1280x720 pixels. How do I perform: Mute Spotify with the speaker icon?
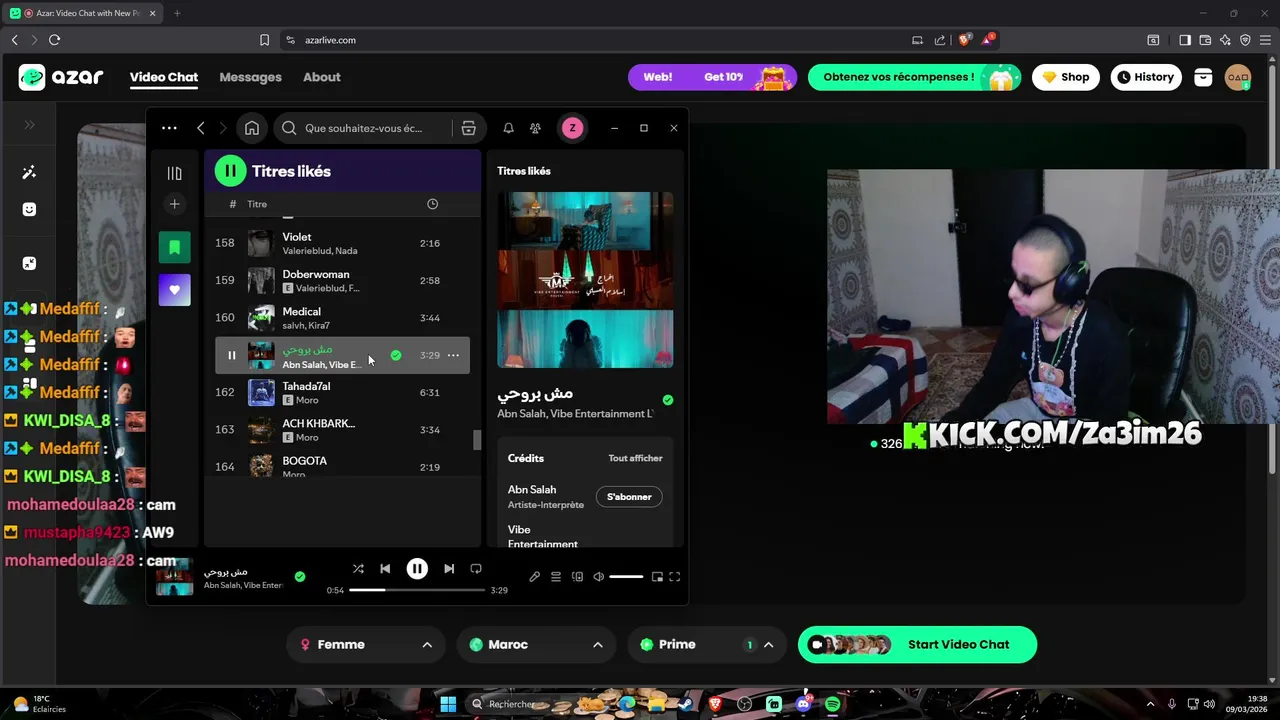coord(598,577)
